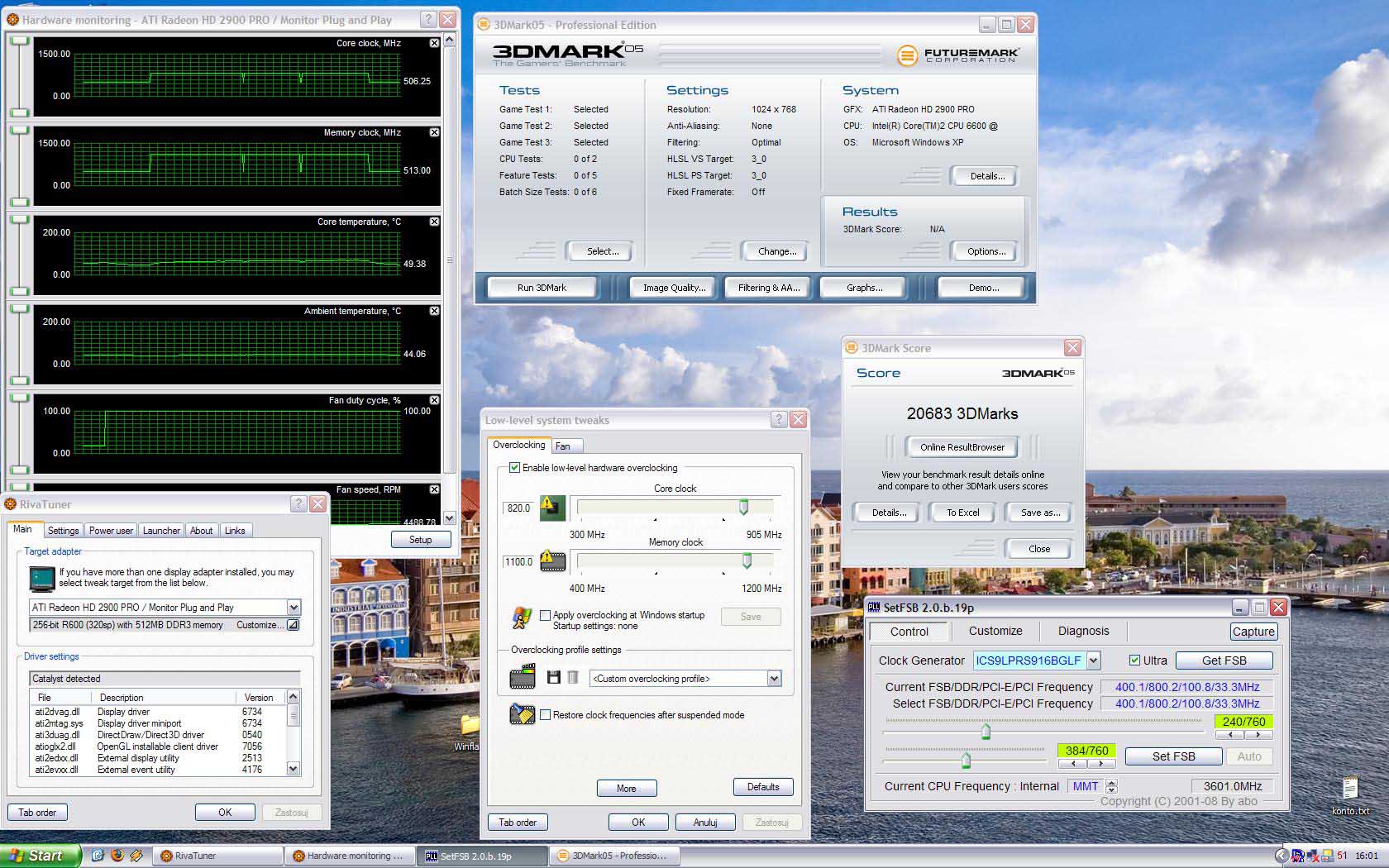The height and width of the screenshot is (868, 1389).
Task: Open Internet Explorer from quick launch
Action: coord(98,856)
